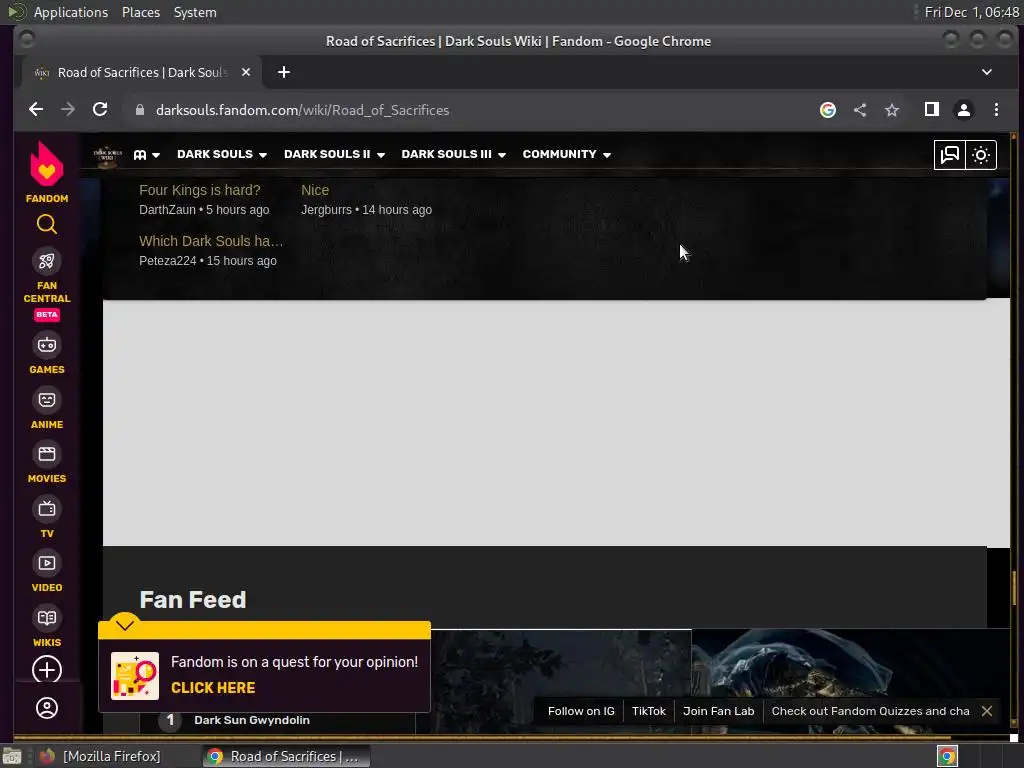Viewport: 1024px width, 768px height.
Task: Open the 'Nice' discussion post
Action: click(x=315, y=190)
